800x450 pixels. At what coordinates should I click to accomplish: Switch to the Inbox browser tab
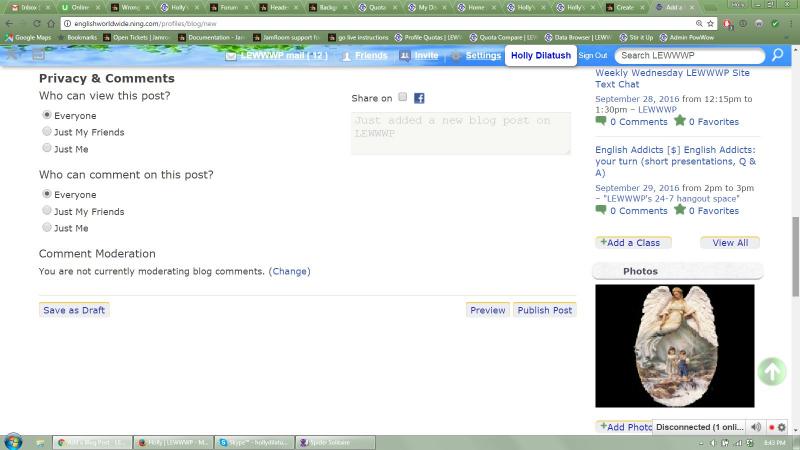pyautogui.click(x=31, y=7)
